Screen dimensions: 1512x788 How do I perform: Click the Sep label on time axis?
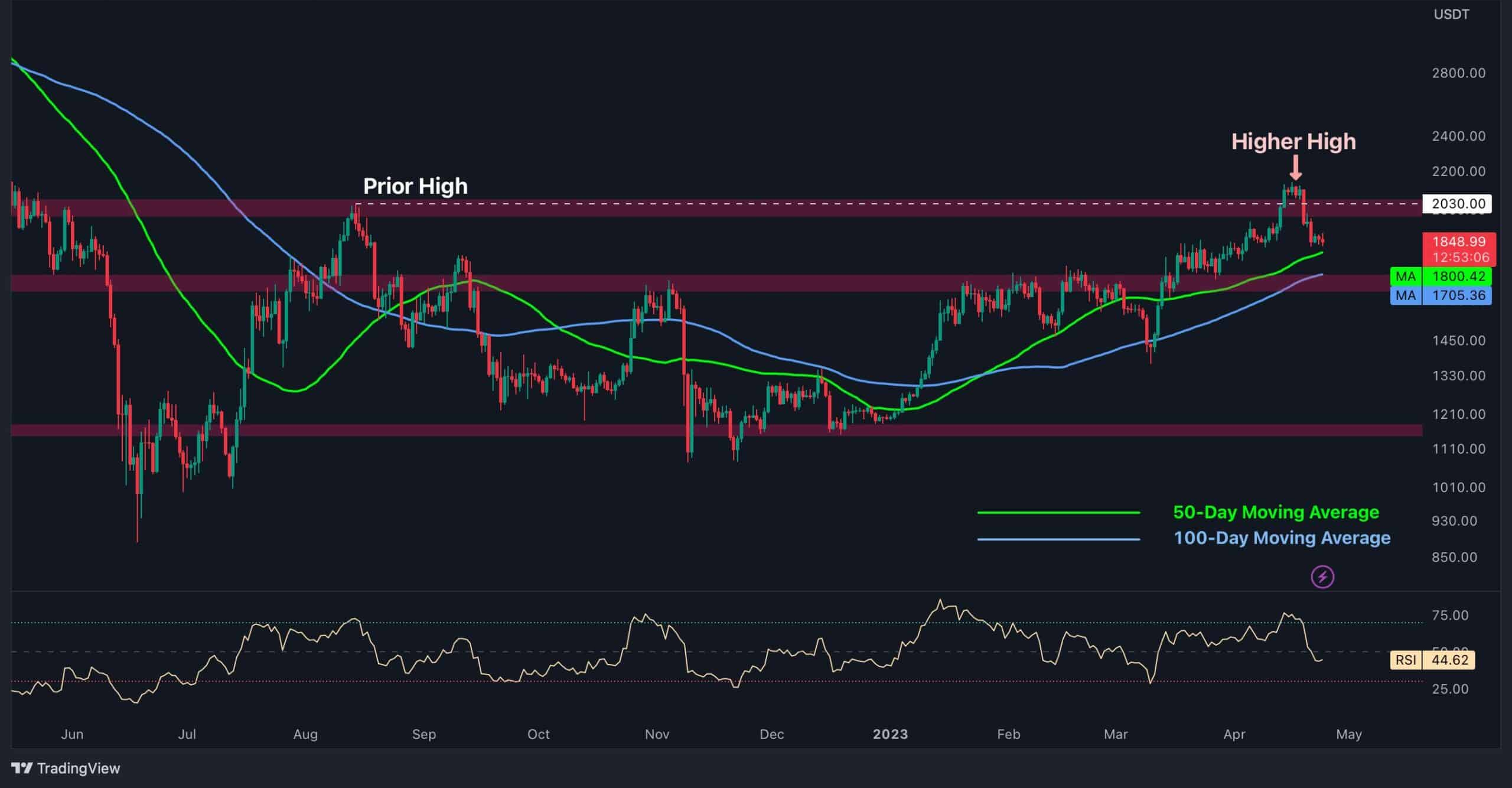[423, 734]
